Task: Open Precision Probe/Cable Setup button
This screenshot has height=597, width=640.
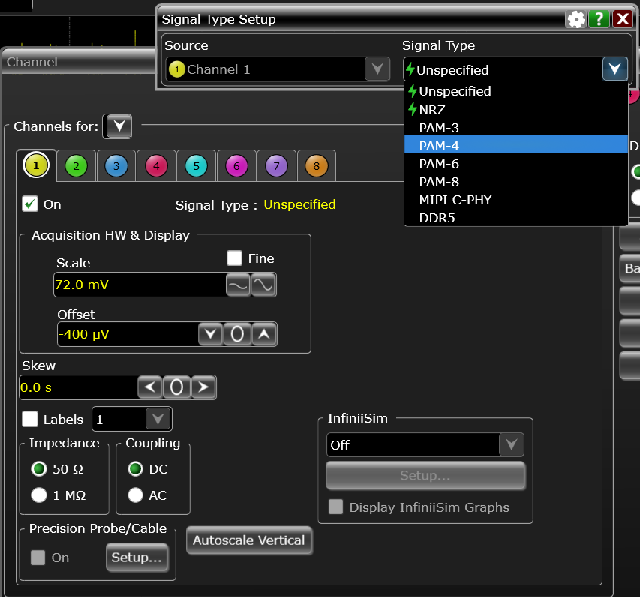Action: coord(137,557)
